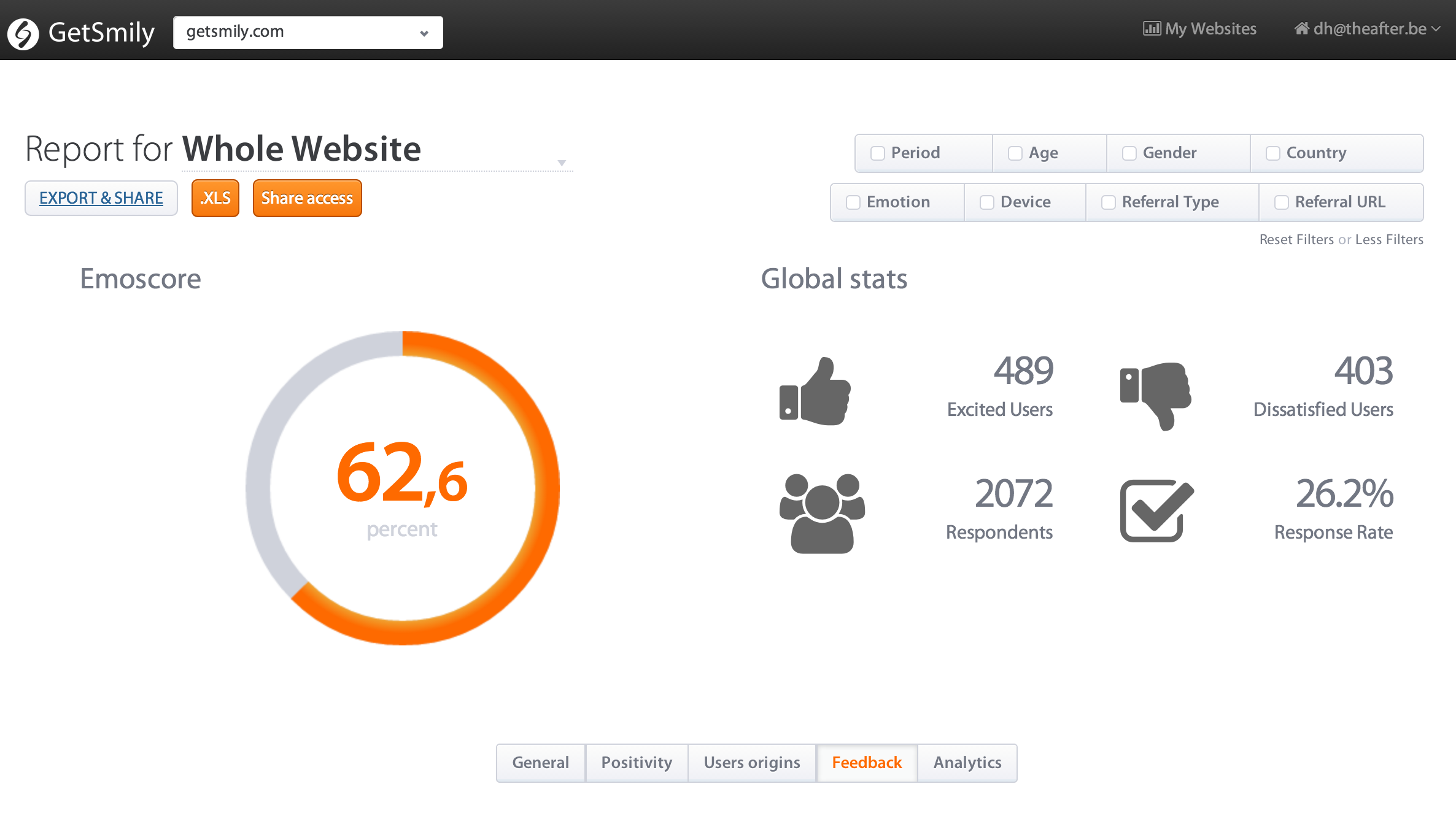Open the dh@theafter.be account menu
This screenshot has height=827, width=1456.
coord(1369,29)
